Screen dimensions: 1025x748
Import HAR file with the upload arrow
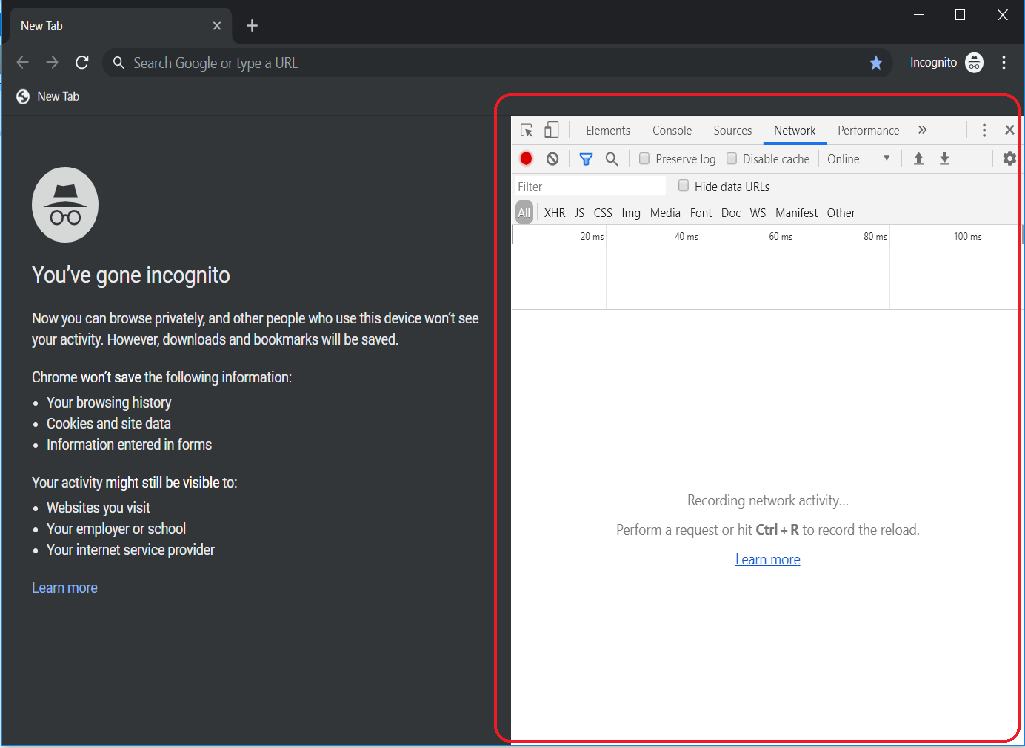click(x=918, y=158)
